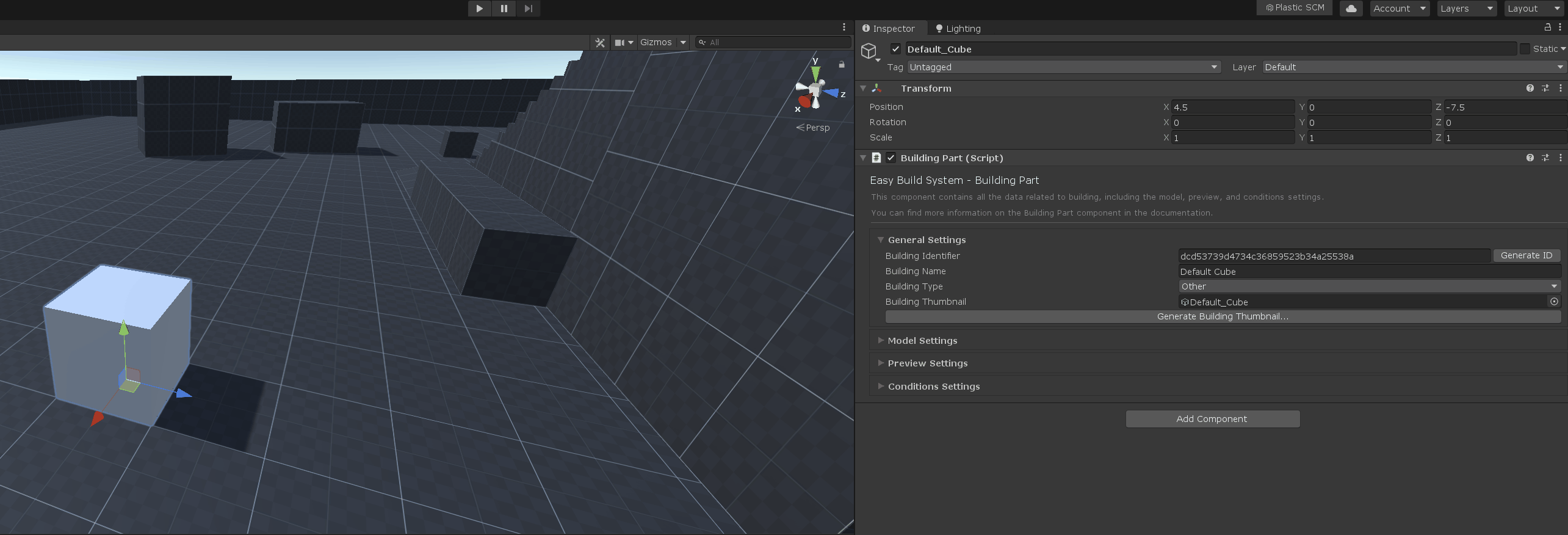Uncheck the Building Part script enabled checkbox

pos(891,158)
